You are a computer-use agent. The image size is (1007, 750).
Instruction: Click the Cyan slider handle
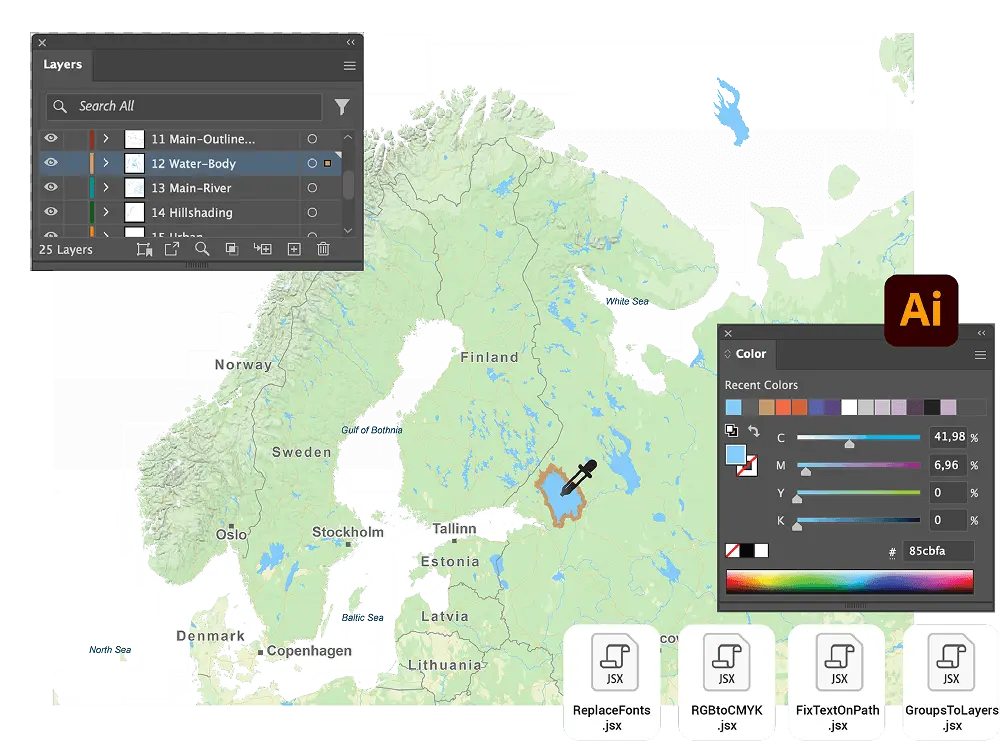tap(850, 444)
